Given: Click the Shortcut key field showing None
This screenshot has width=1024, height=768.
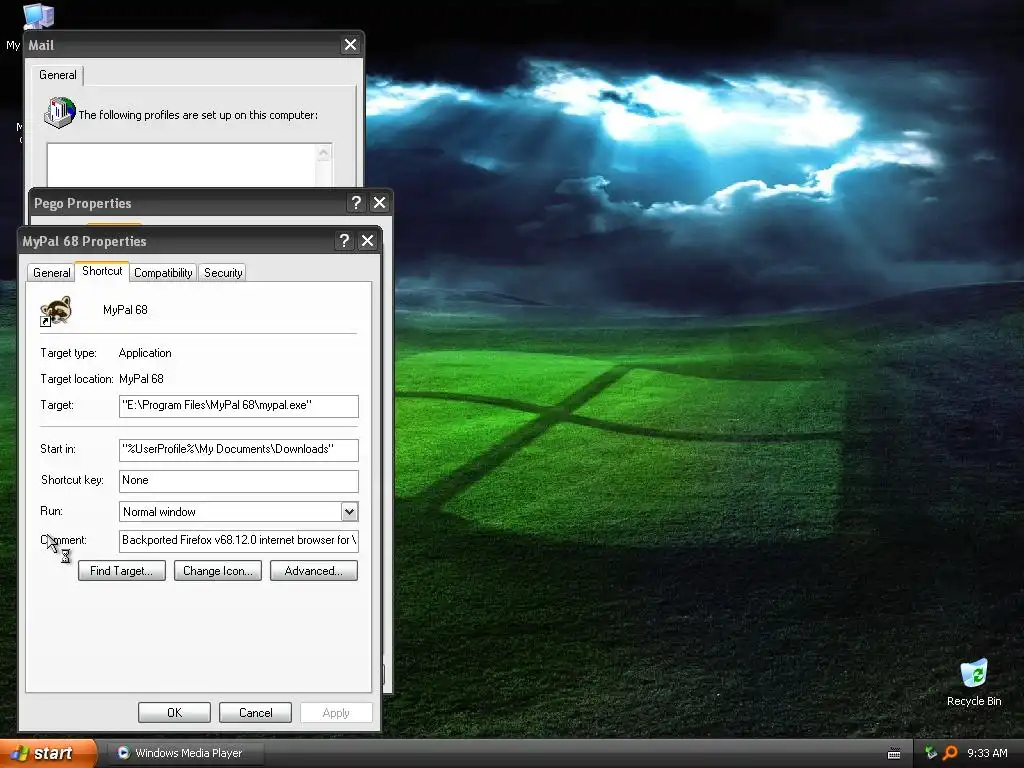Looking at the screenshot, I should [x=238, y=481].
